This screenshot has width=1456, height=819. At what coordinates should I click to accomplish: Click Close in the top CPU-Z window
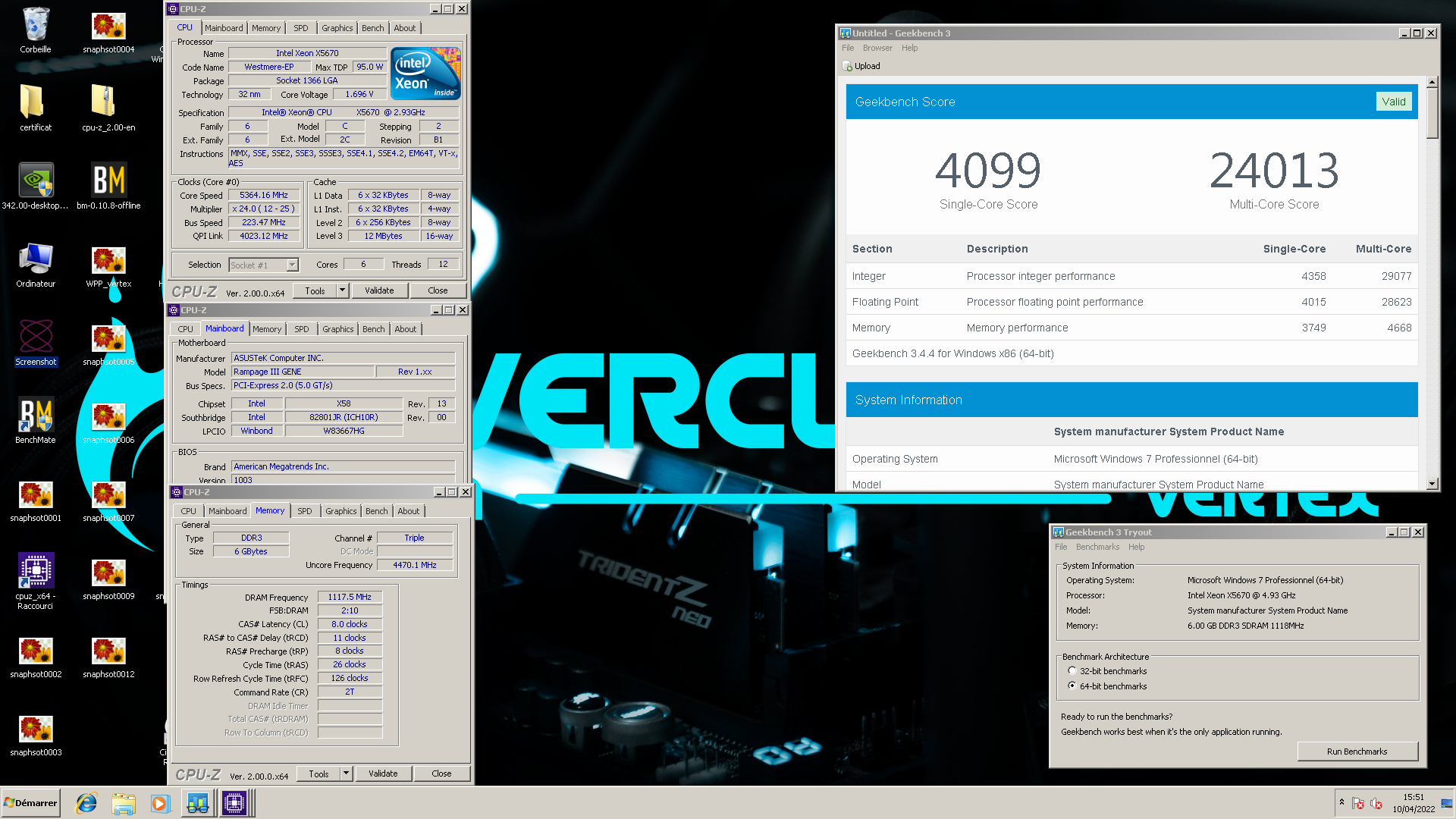coord(438,290)
